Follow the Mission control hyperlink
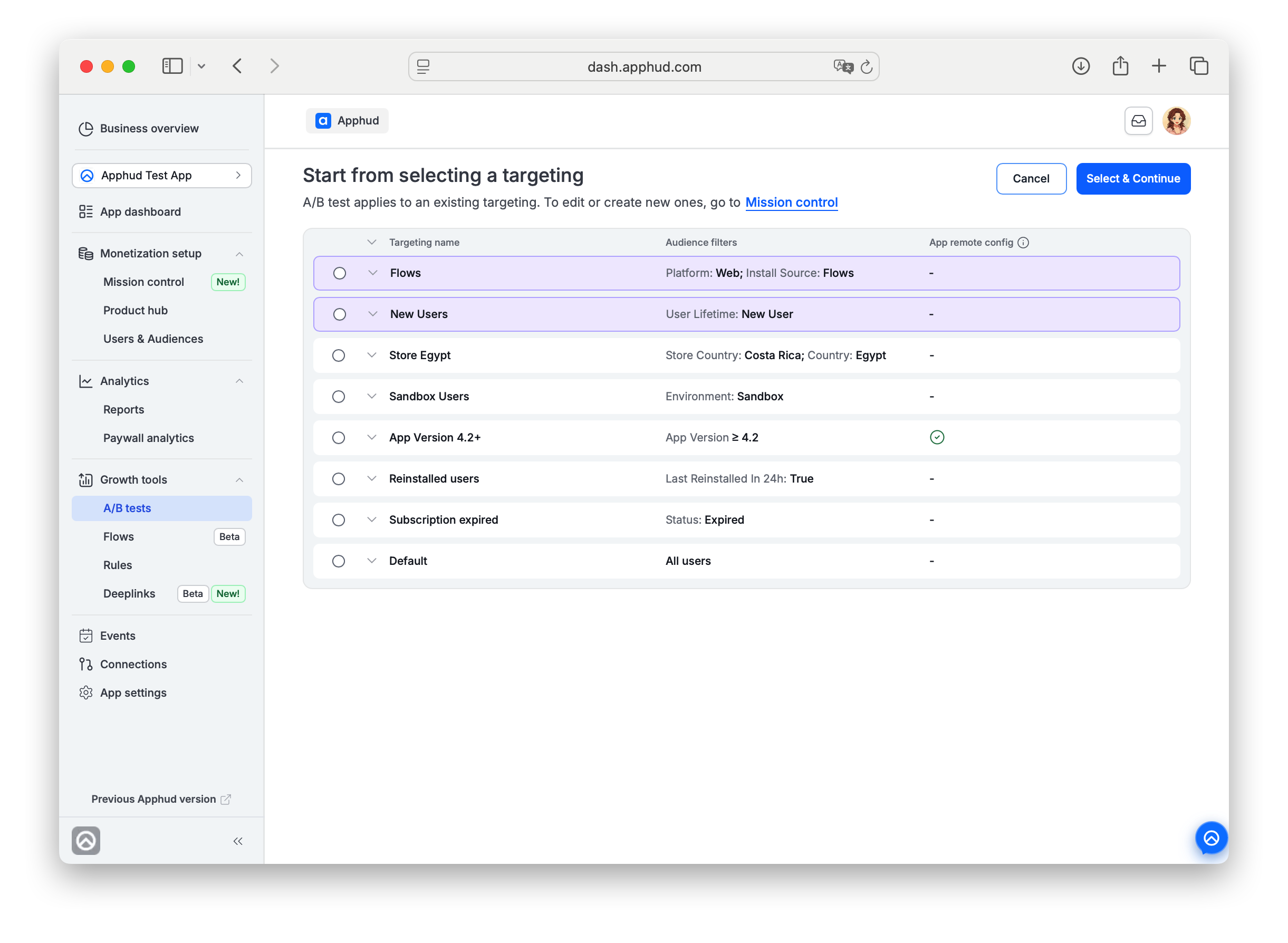The image size is (1288, 943). [791, 203]
